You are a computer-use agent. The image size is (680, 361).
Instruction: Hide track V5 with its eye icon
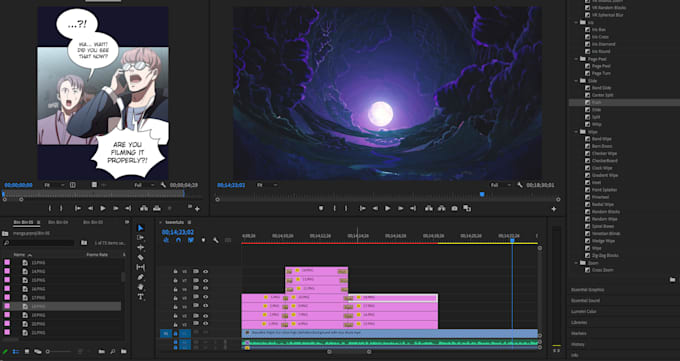click(206, 298)
